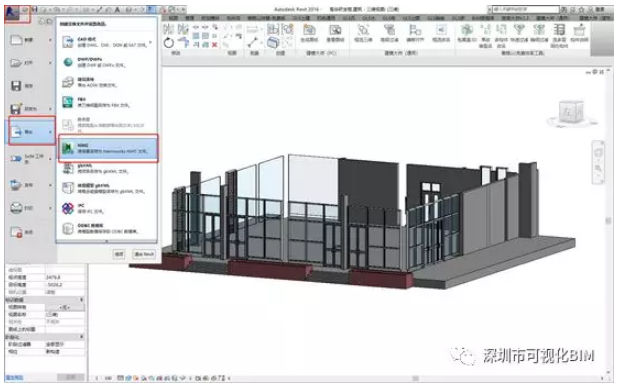Image resolution: width=617 pixels, height=387 pixels.
Task: Click the 1:100 view scale control
Action: click(x=108, y=378)
